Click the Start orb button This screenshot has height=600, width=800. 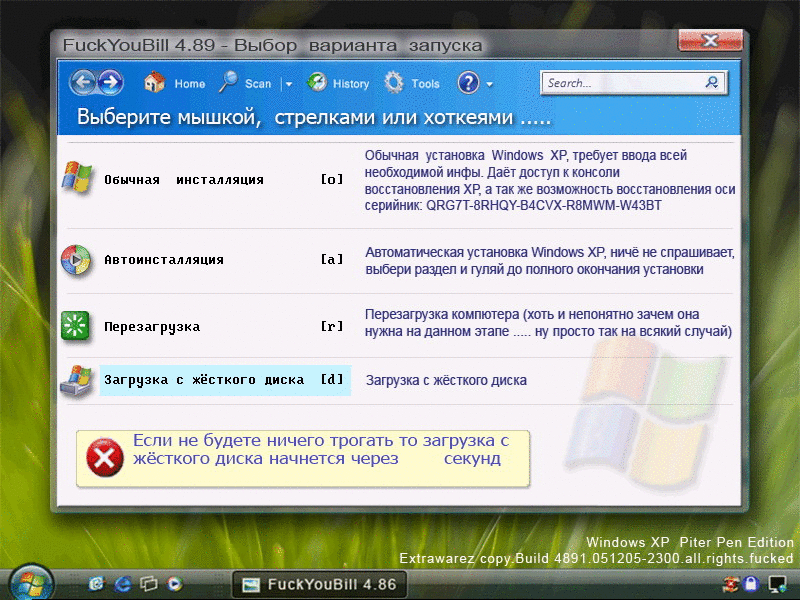pyautogui.click(x=31, y=583)
